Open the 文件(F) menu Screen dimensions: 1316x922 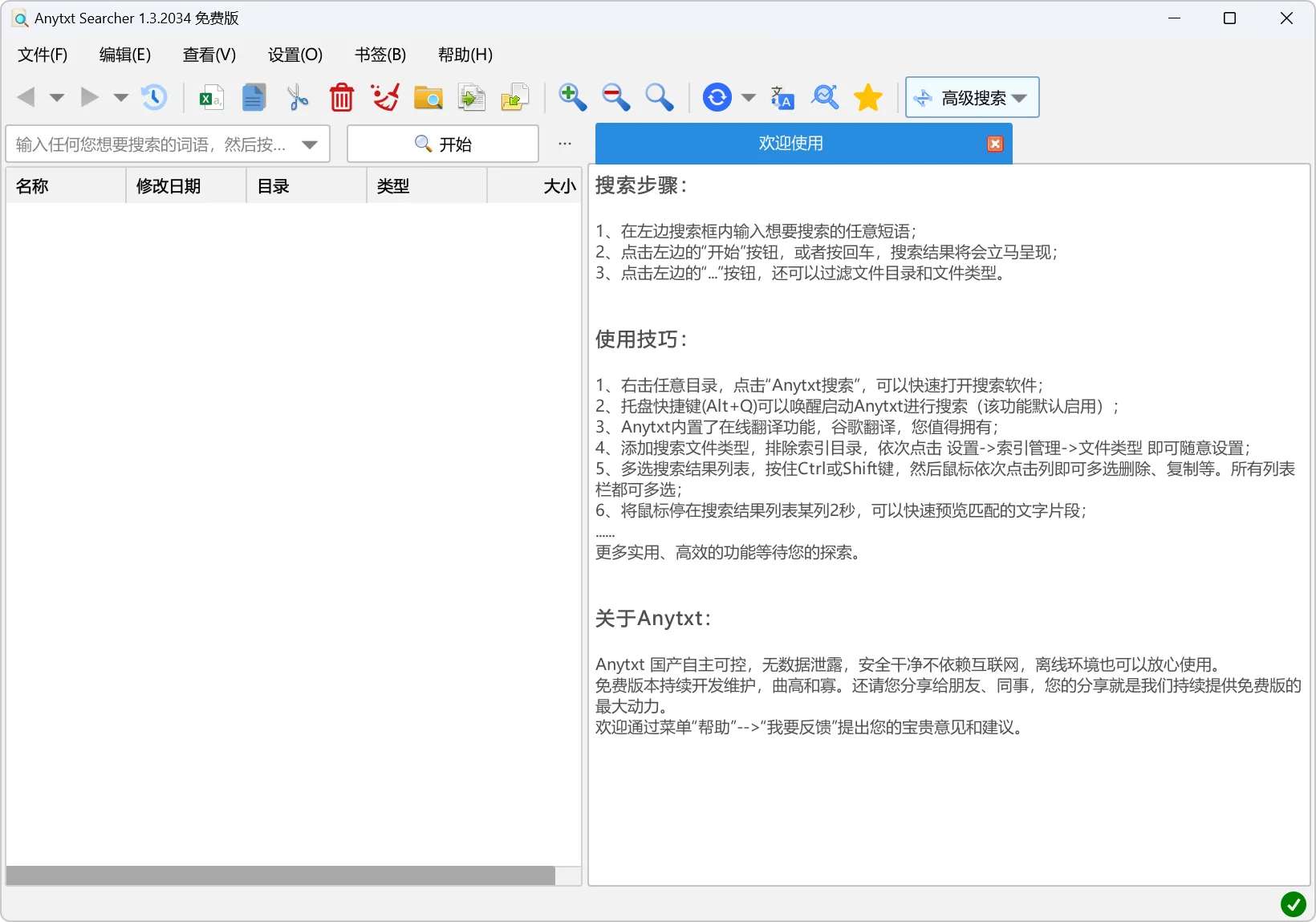click(x=43, y=55)
